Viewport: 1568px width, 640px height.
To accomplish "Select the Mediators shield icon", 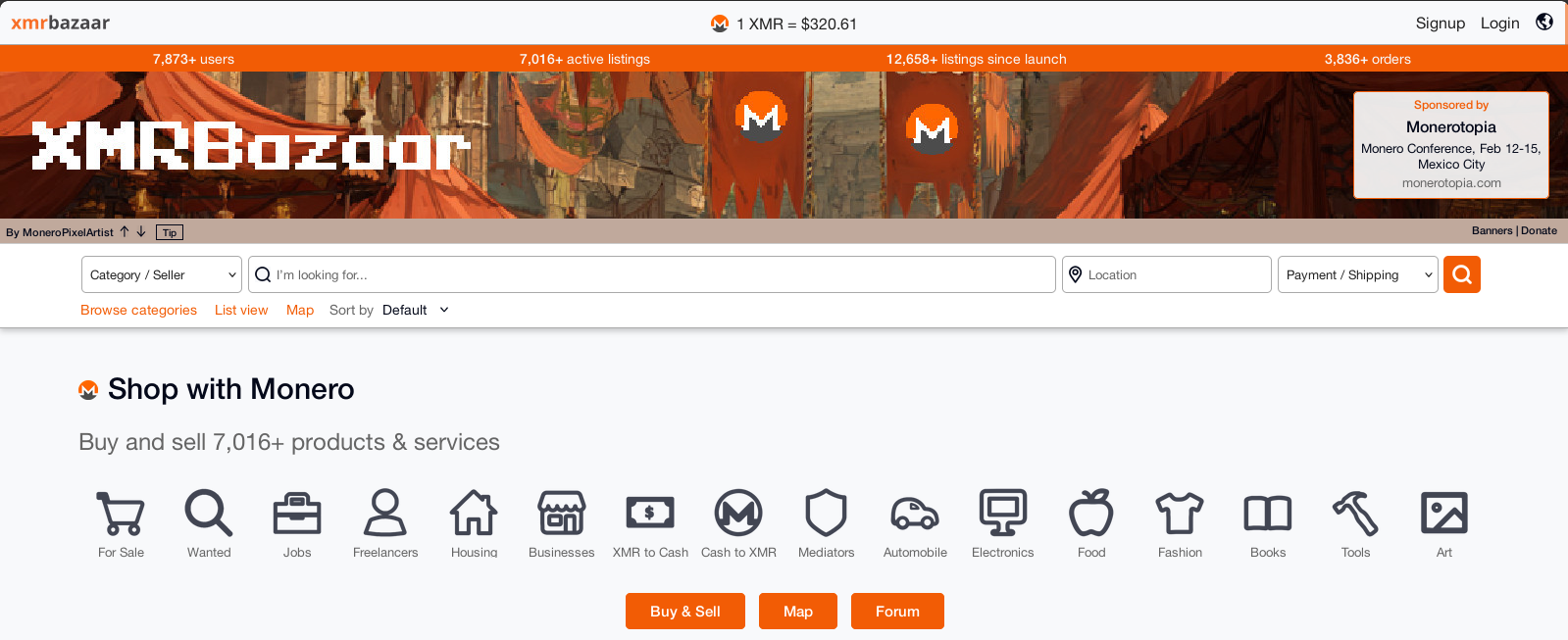I will coord(826,514).
